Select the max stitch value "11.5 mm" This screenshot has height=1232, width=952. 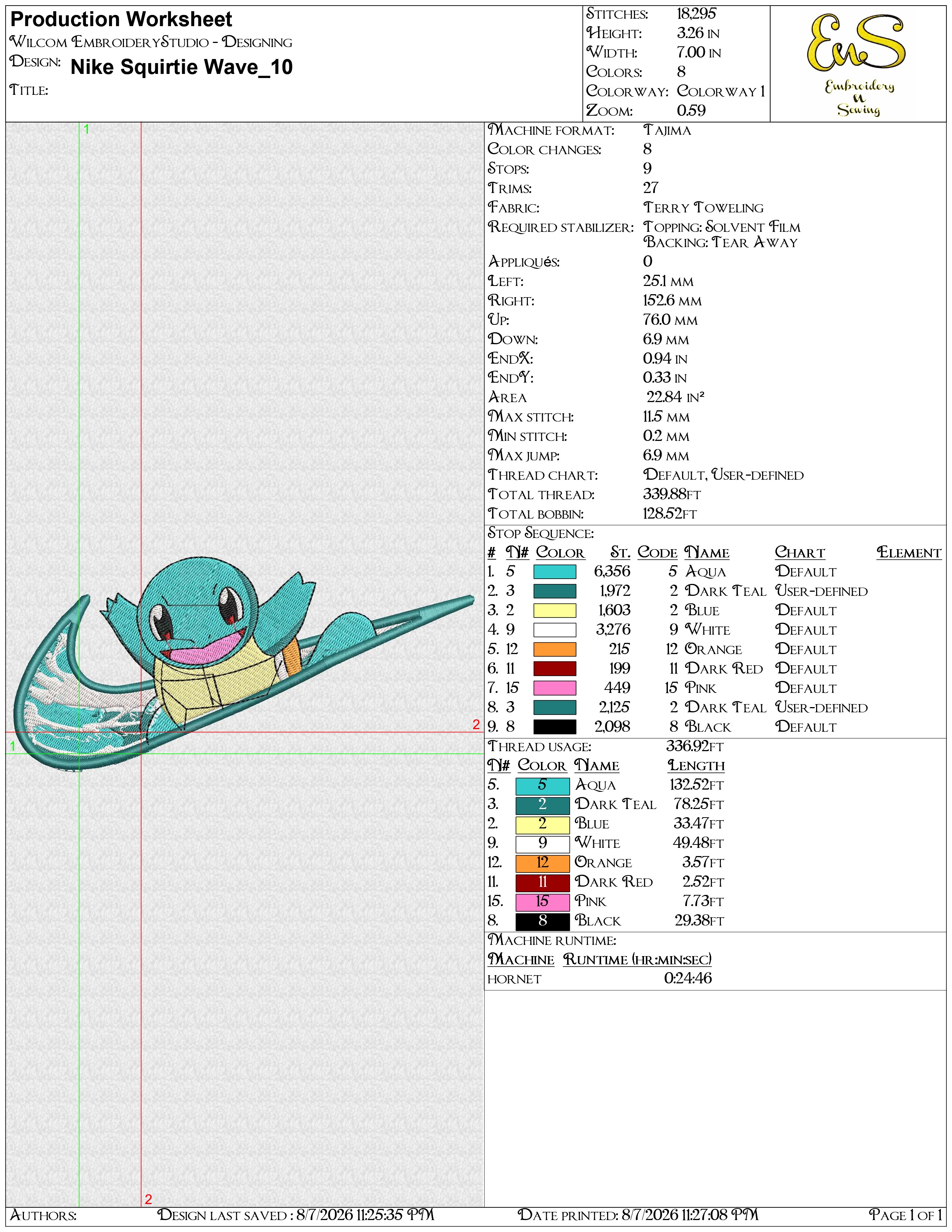(667, 417)
